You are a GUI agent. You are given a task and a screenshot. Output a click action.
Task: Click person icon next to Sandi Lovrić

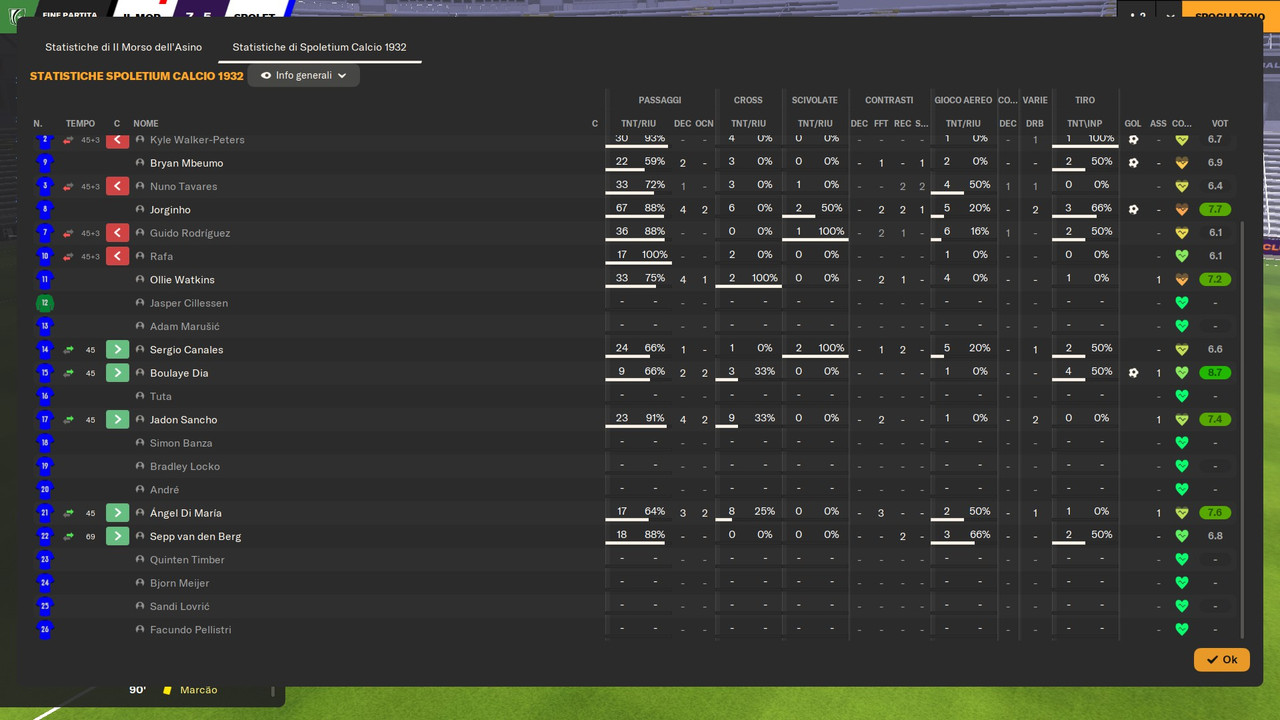pyautogui.click(x=140, y=606)
